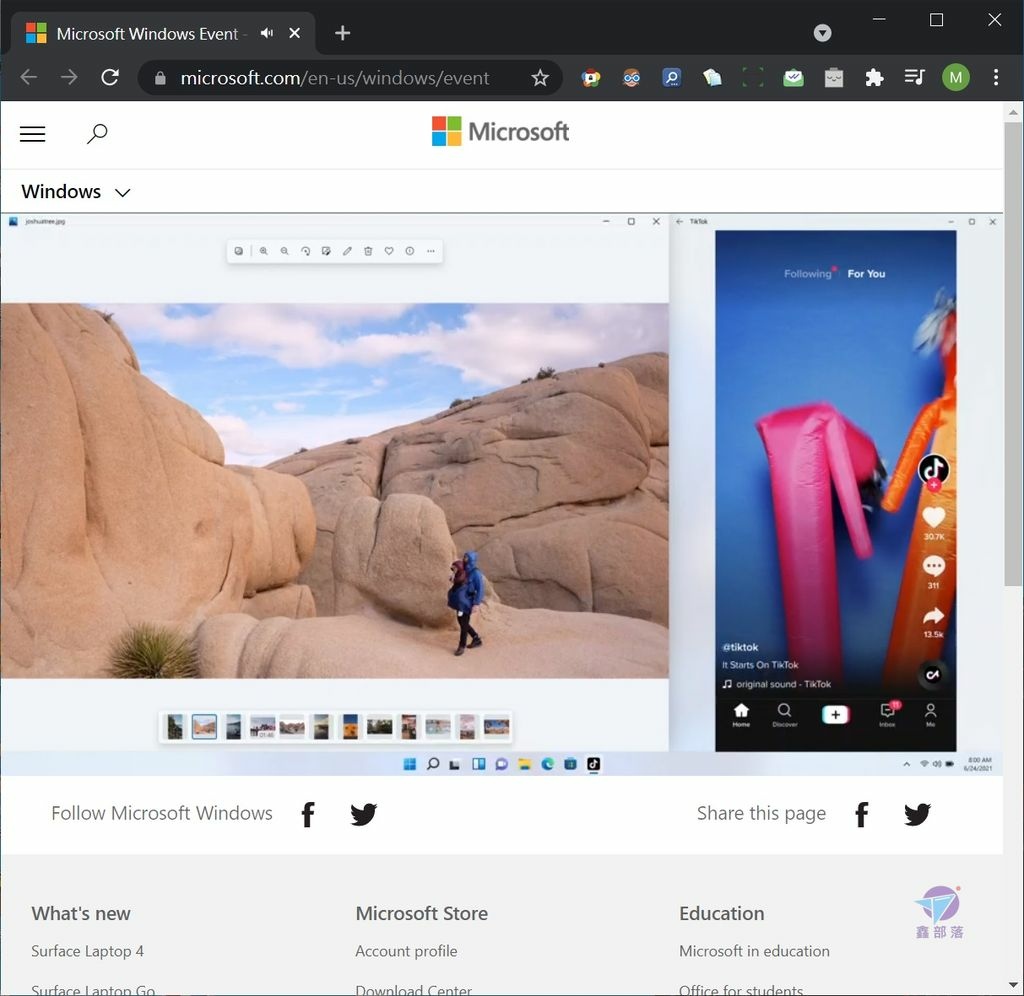This screenshot has height=996, width=1024.
Task: Go back to the previous page
Action: pos(29,78)
